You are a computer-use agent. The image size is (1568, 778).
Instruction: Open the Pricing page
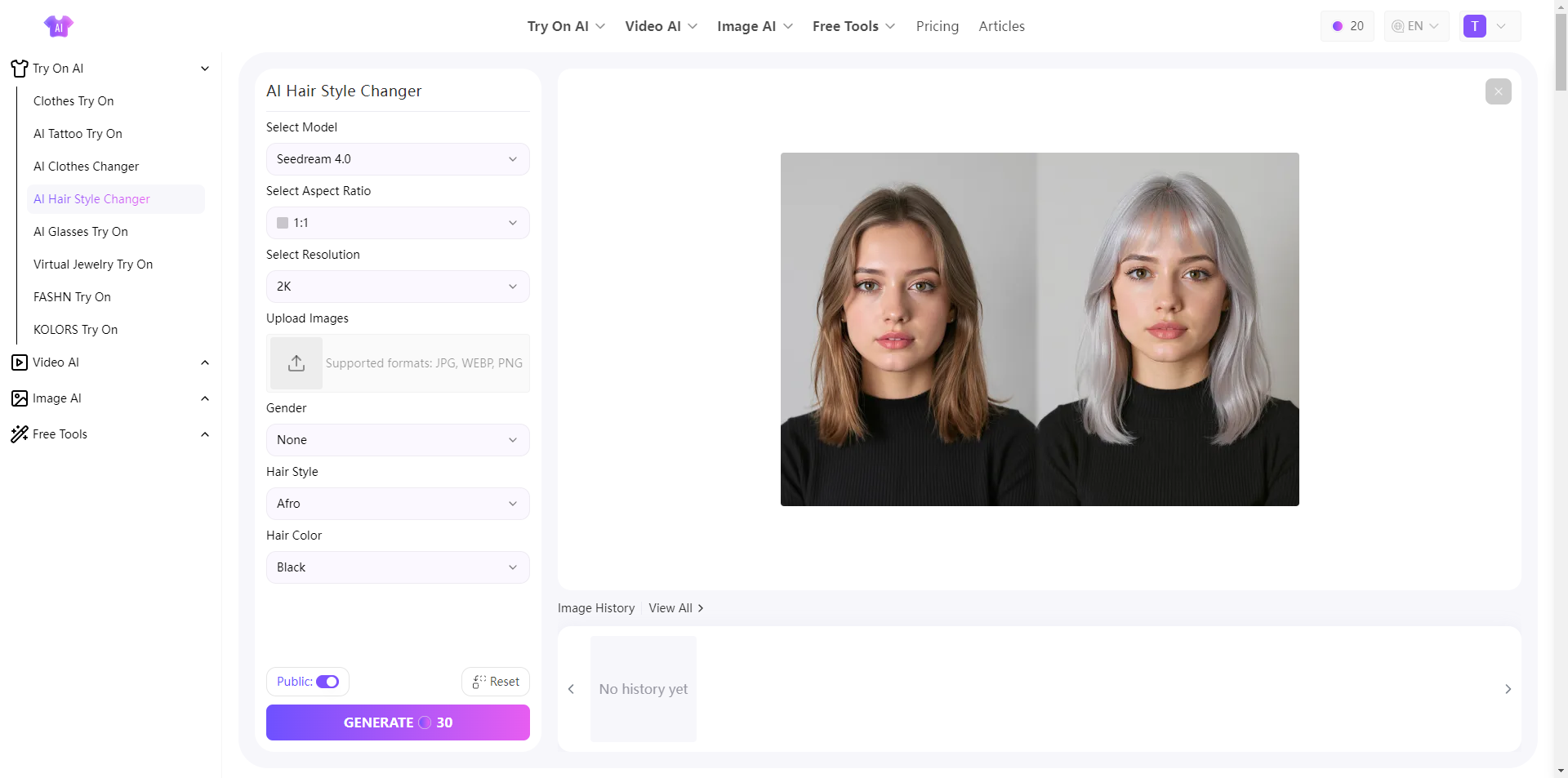click(x=937, y=25)
